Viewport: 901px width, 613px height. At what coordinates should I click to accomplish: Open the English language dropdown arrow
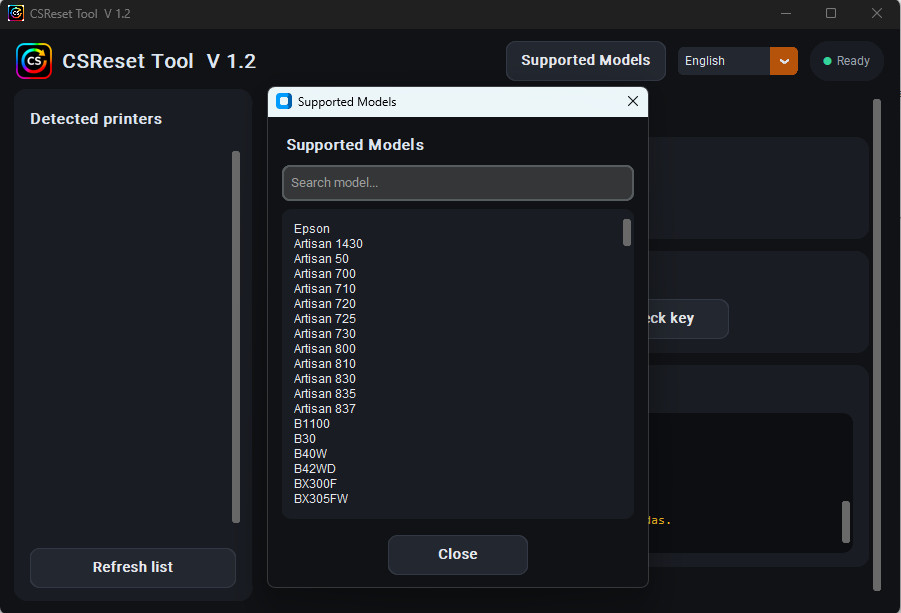coord(784,61)
